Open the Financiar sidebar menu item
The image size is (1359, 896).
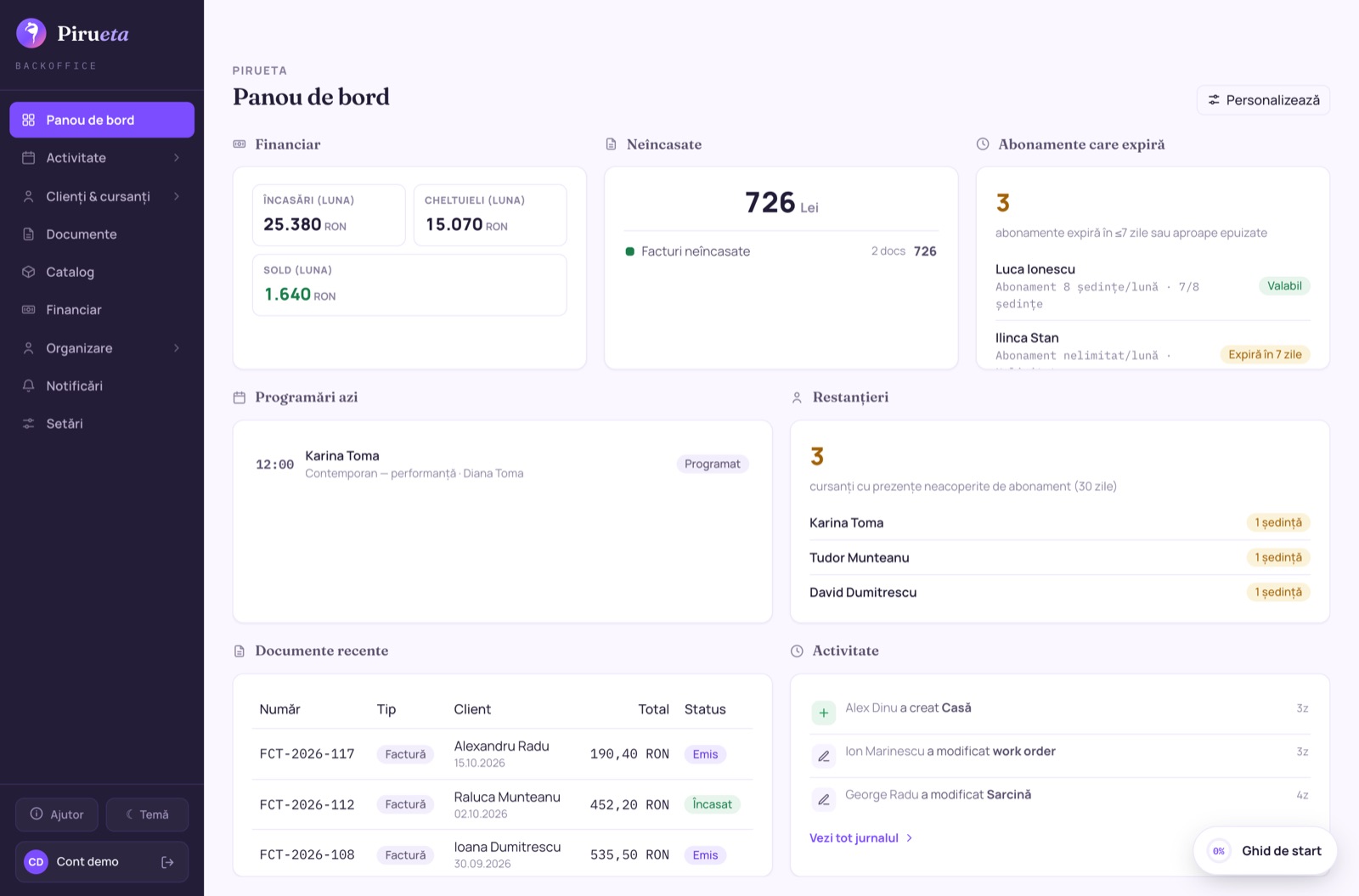(x=102, y=310)
